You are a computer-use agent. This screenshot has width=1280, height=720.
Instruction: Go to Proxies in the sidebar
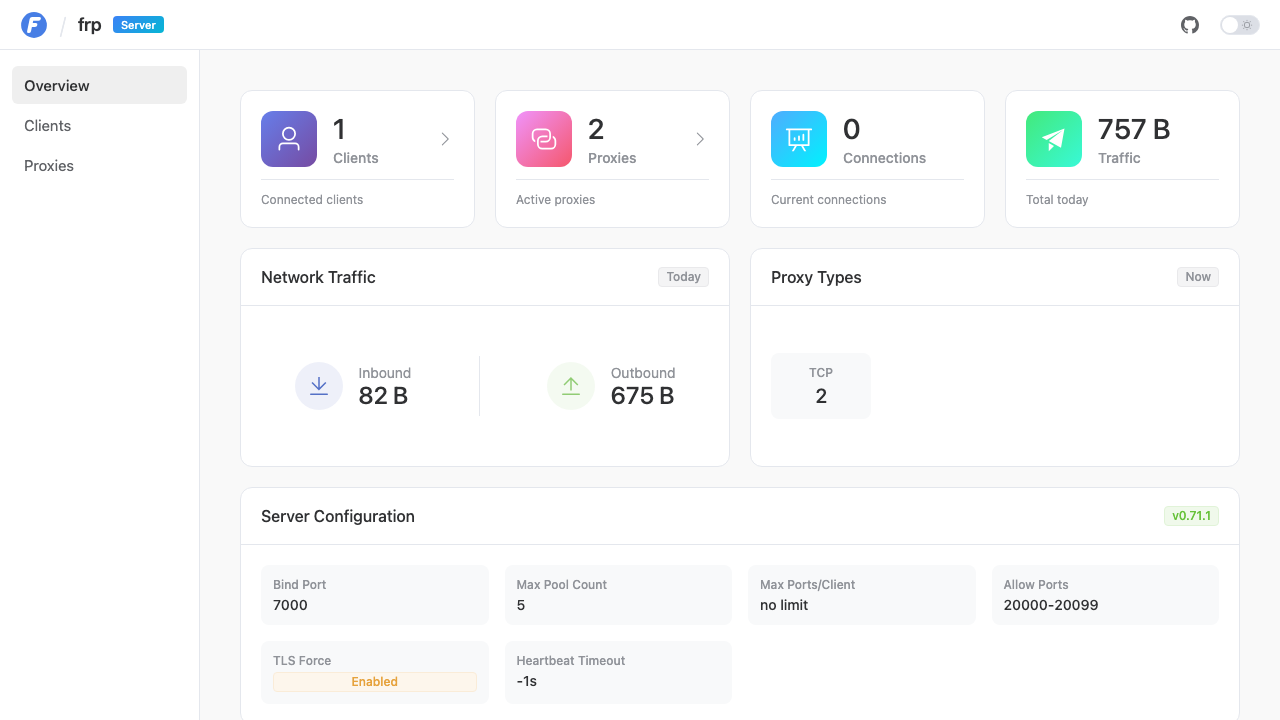tap(99, 165)
